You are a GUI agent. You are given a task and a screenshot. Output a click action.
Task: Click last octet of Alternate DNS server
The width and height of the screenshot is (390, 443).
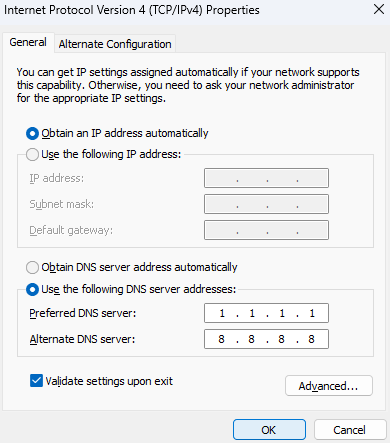(311, 339)
